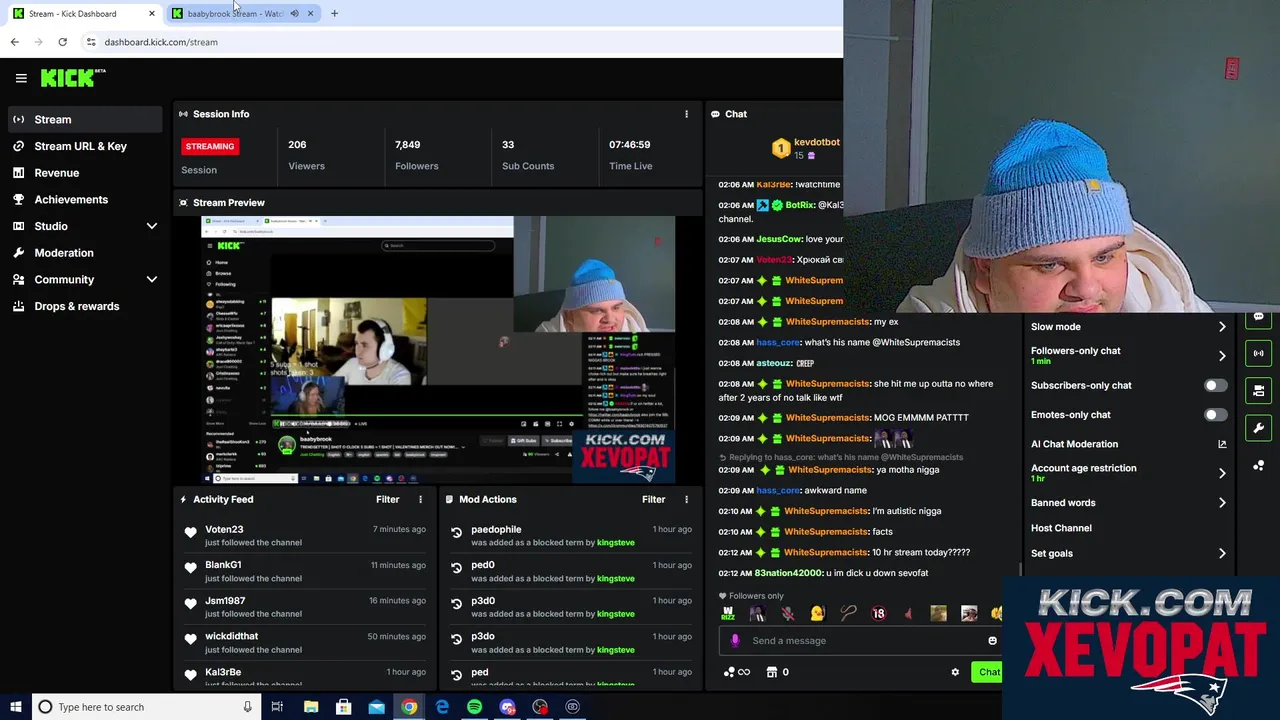Click the camera icon in the right rail
The height and width of the screenshot is (720, 1280).
point(1259,391)
